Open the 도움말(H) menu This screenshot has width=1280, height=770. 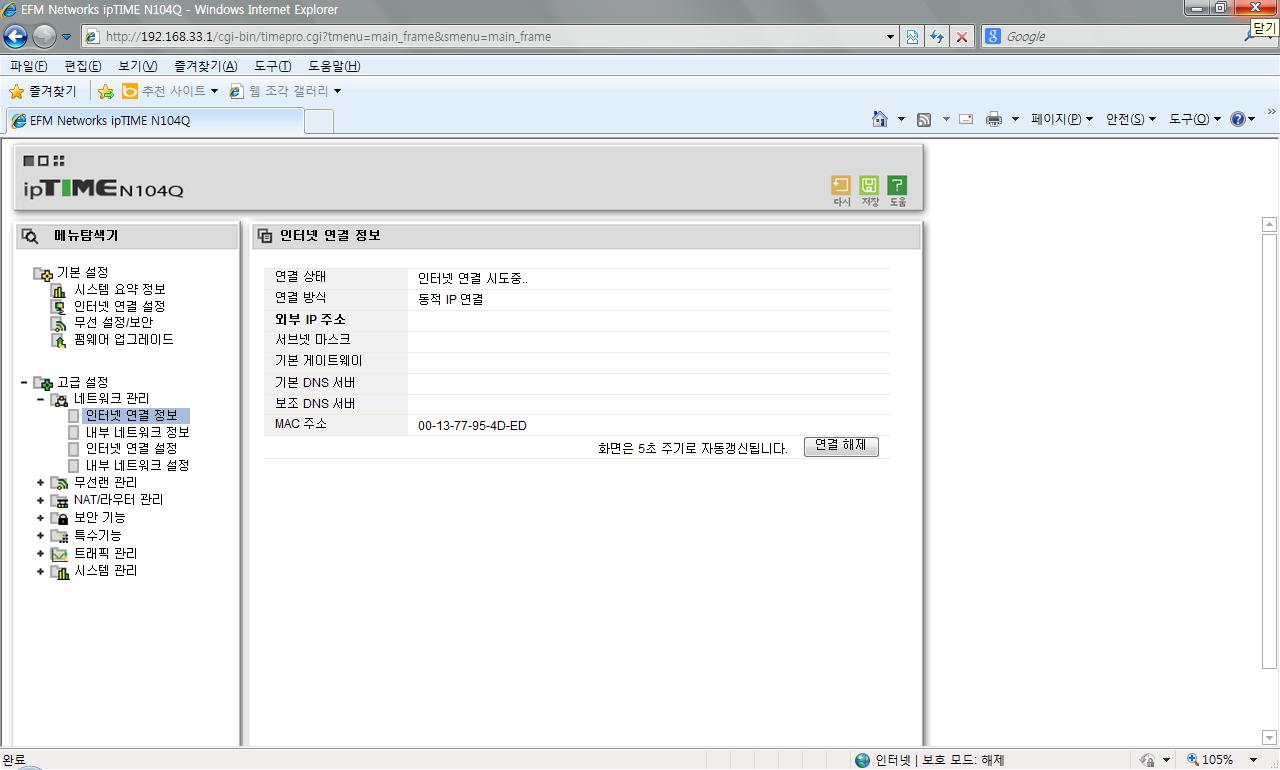(x=334, y=66)
